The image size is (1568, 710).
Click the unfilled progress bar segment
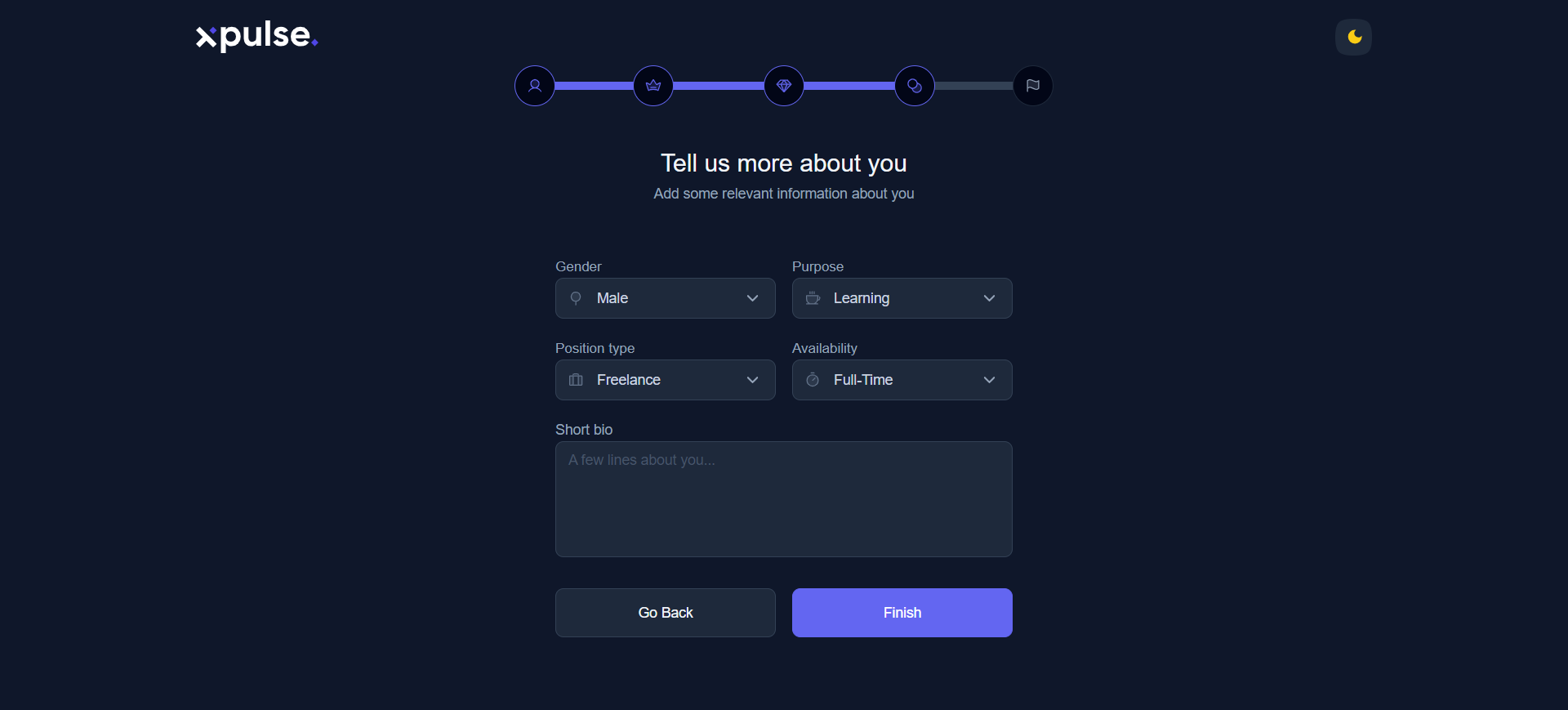coord(973,86)
